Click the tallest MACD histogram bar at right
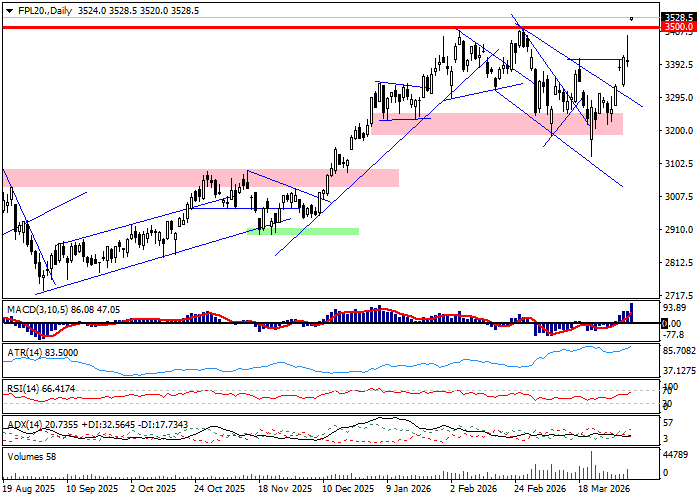 (x=631, y=312)
